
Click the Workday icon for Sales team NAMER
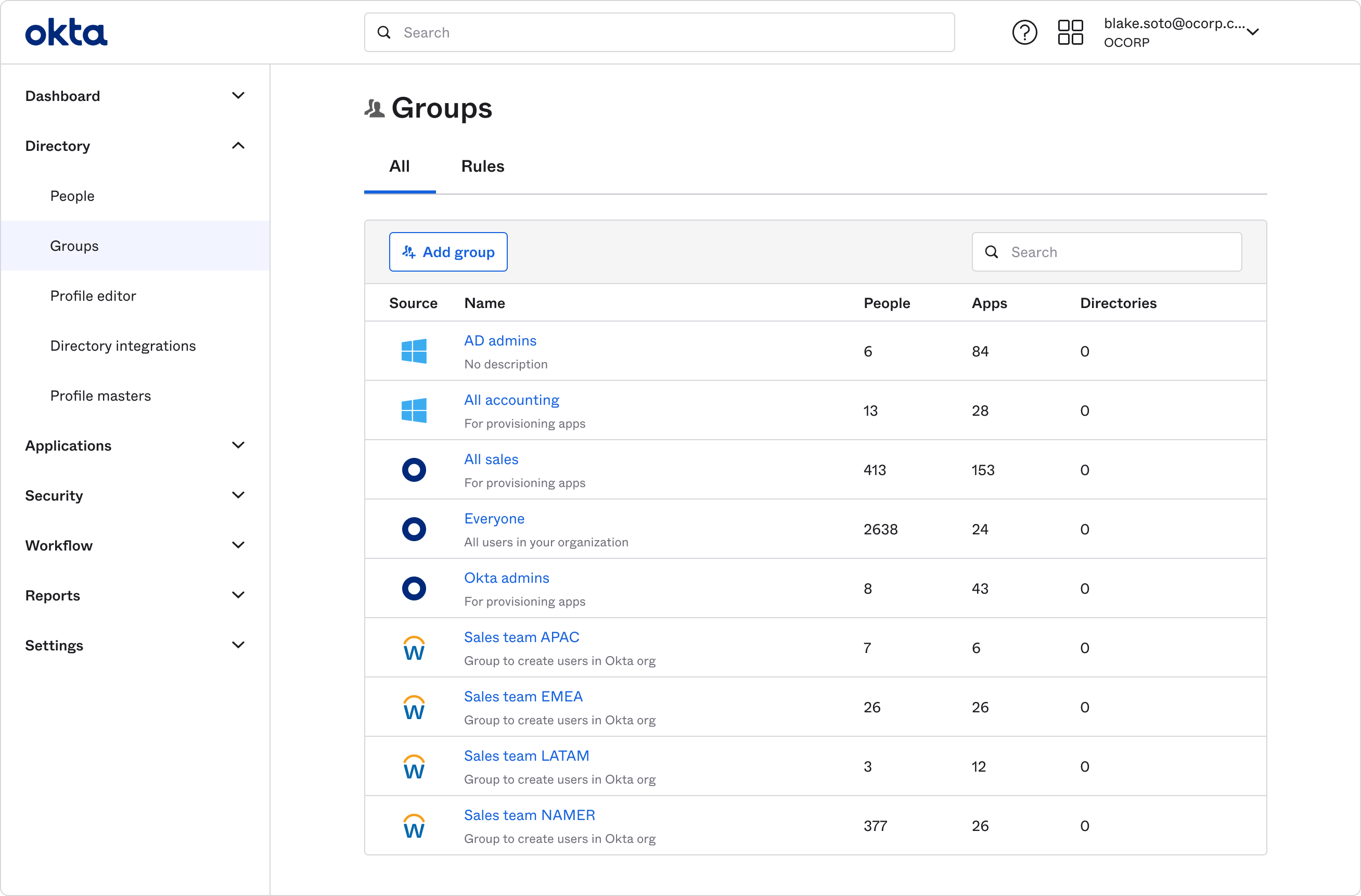tap(414, 826)
